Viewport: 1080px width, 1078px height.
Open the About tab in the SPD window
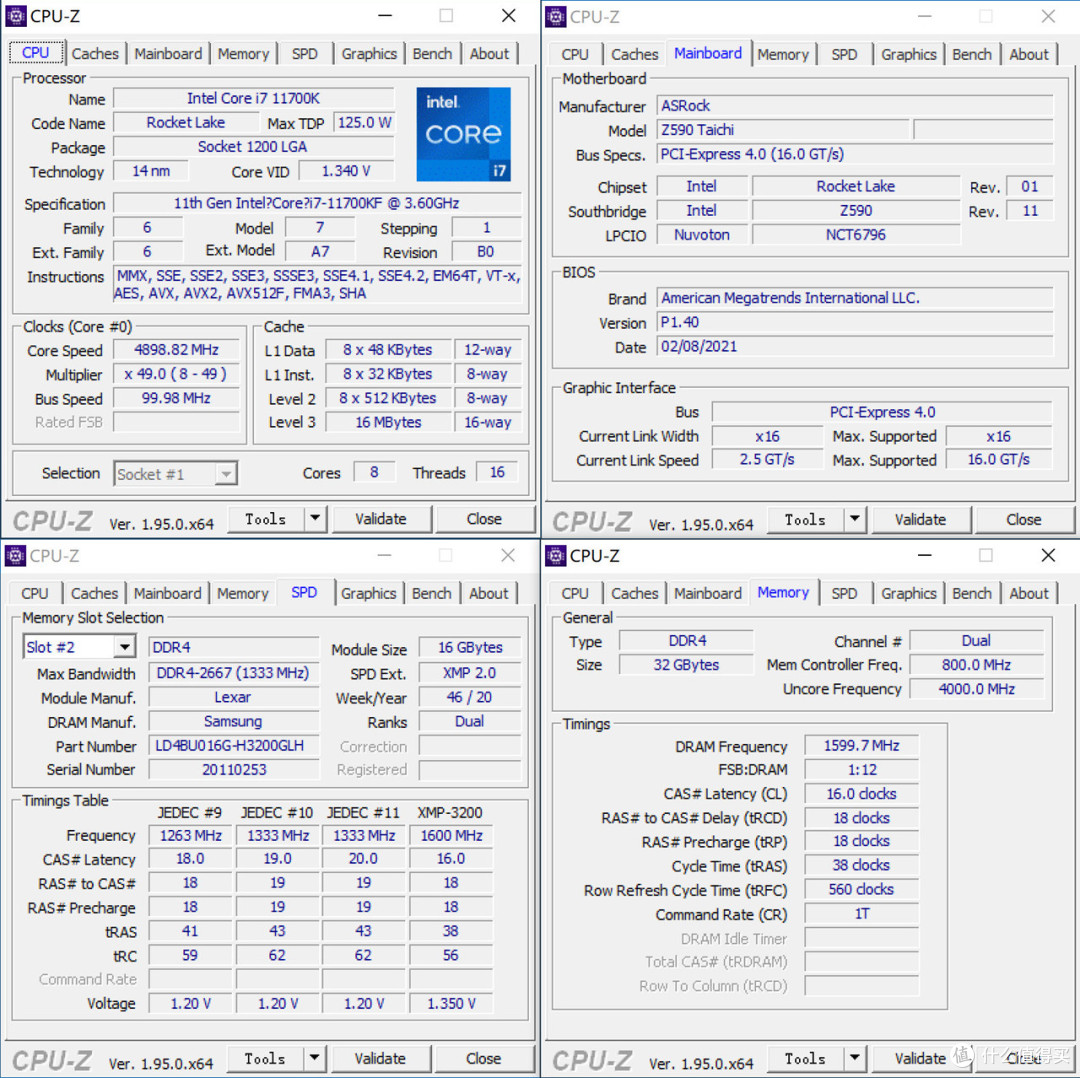point(489,593)
